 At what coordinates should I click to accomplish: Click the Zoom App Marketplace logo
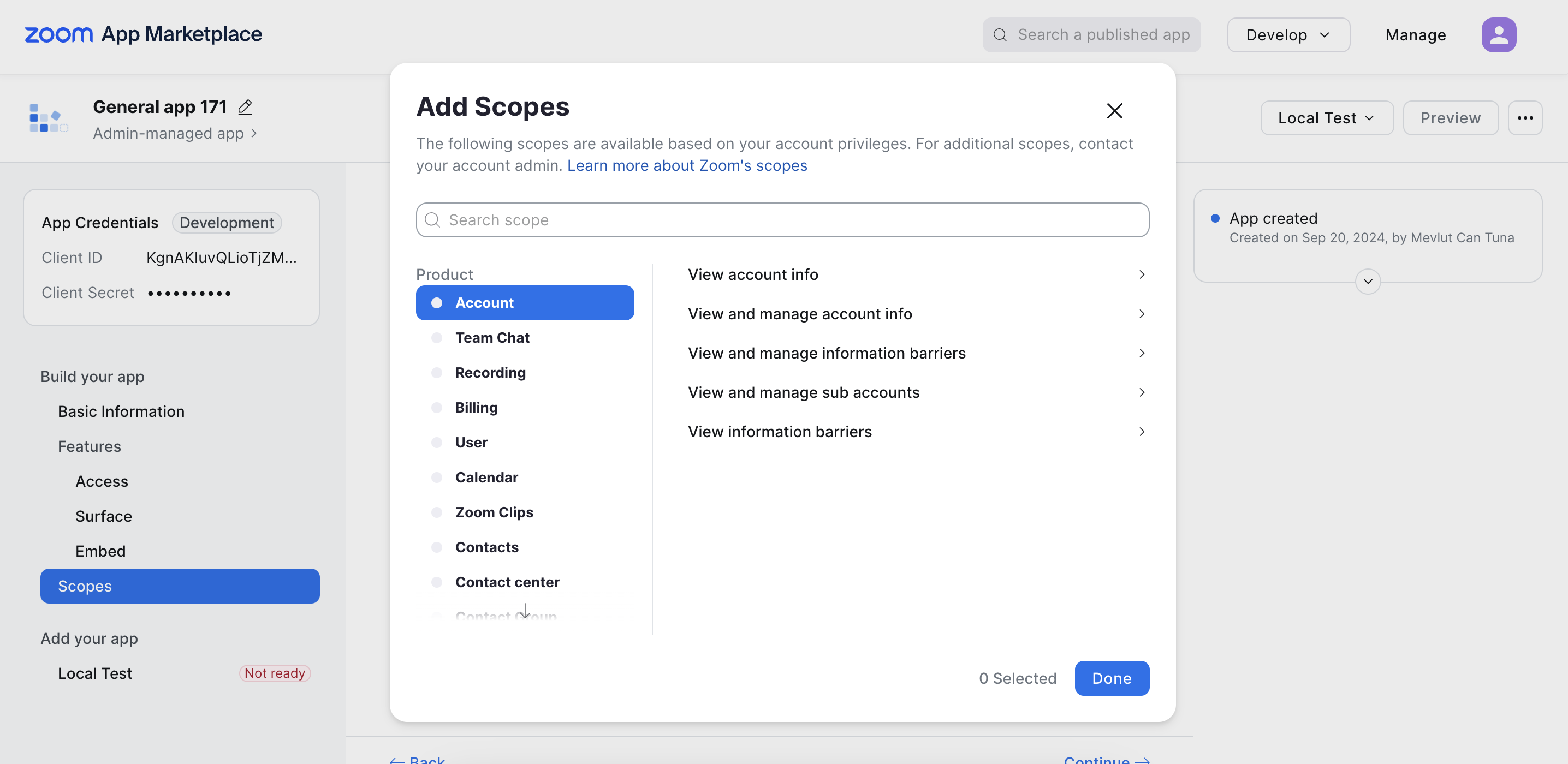[143, 35]
